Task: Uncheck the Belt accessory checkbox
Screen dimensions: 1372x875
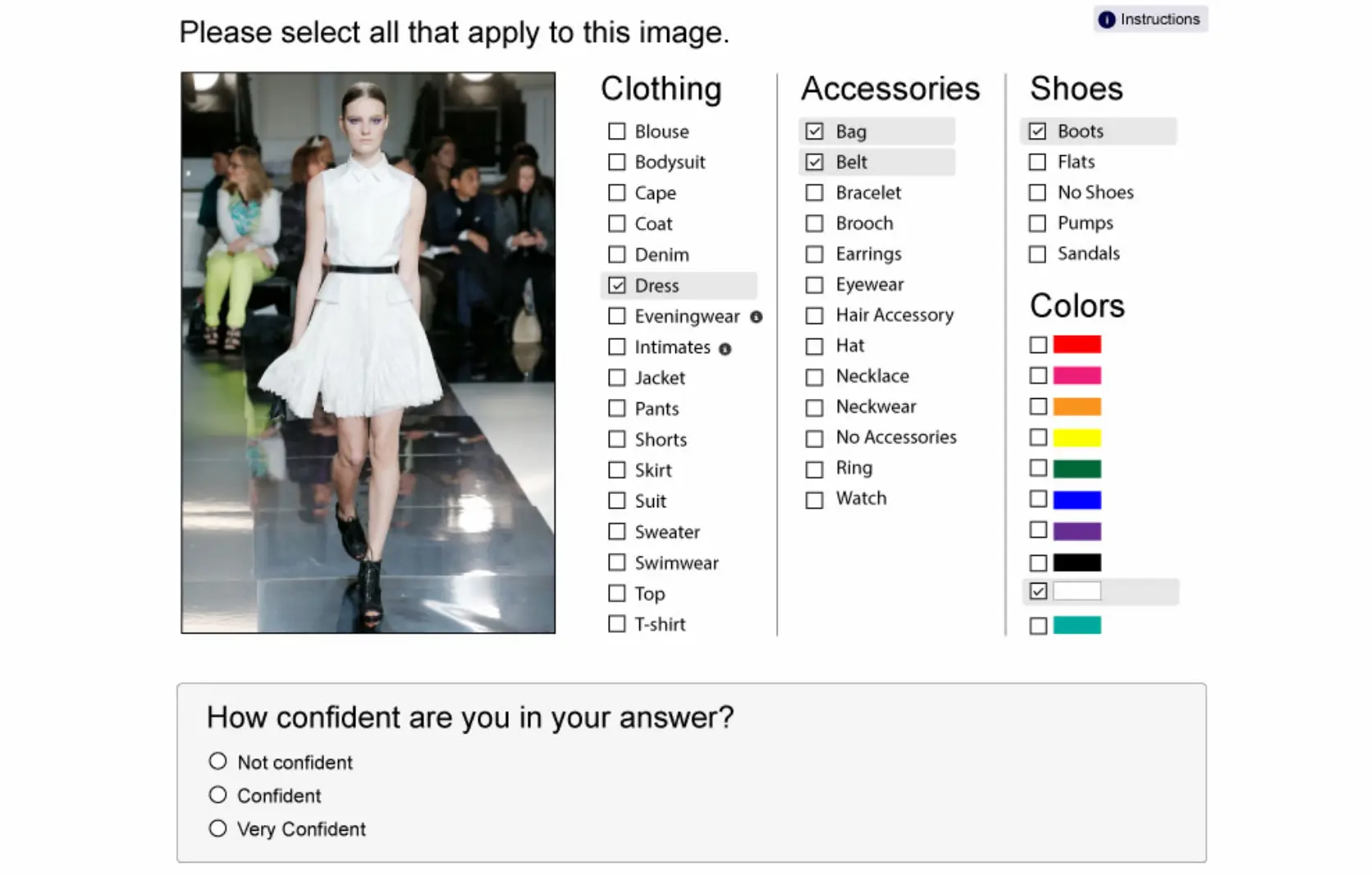Action: click(814, 162)
